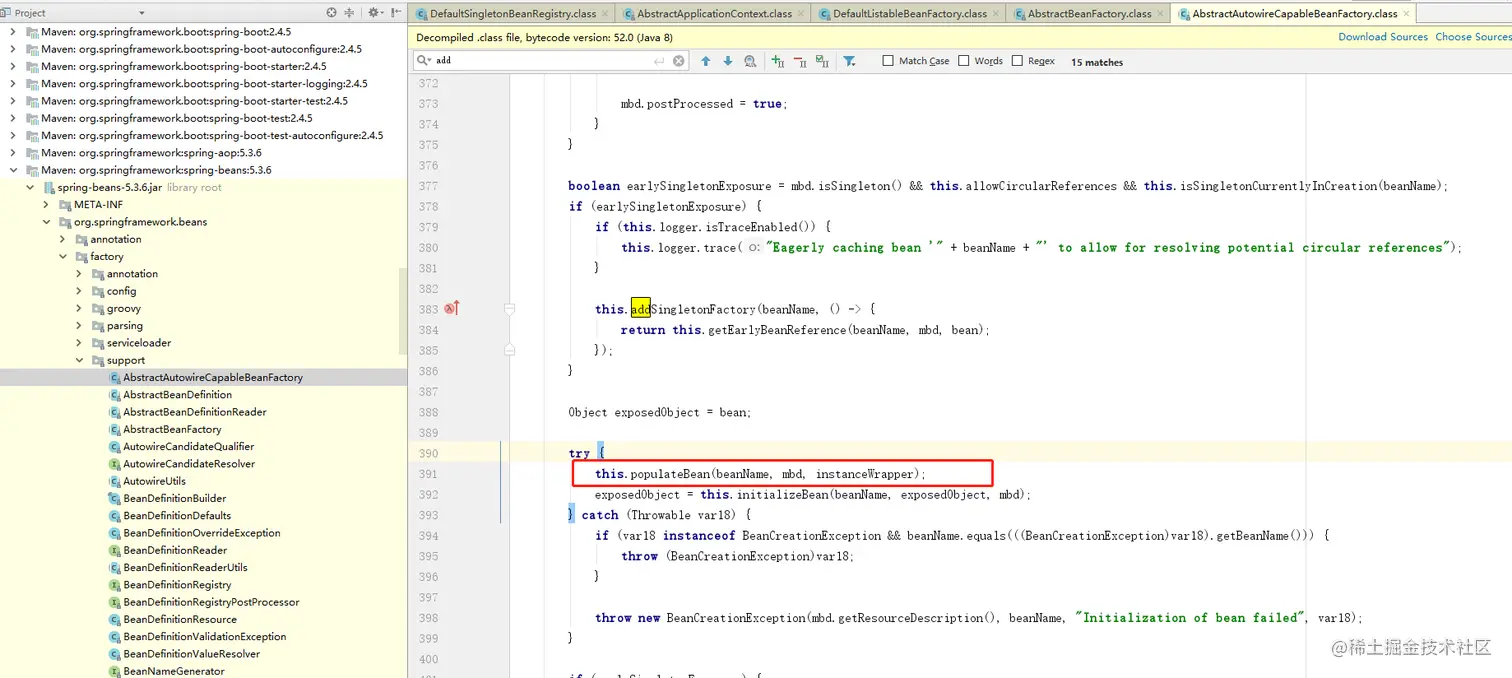Select AutowireCandidateQualifier class
Screen dimensions: 1512x678
[188, 447]
